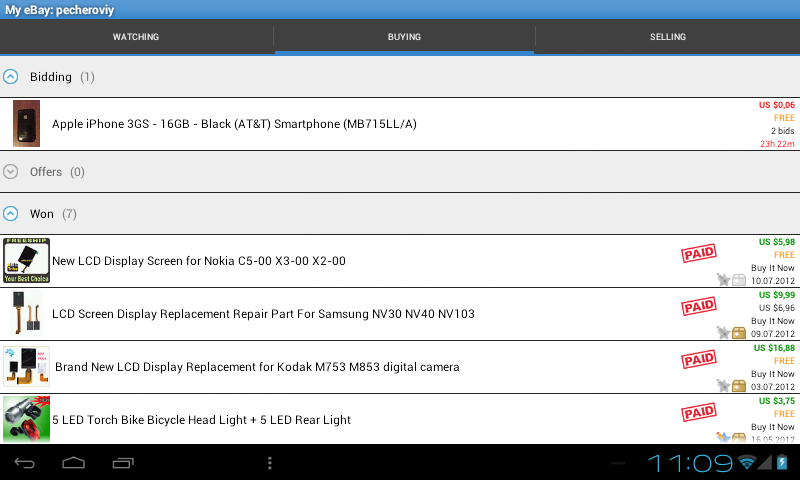Tap PAID stamp on LED Torch row
800x480 pixels.
point(699,412)
